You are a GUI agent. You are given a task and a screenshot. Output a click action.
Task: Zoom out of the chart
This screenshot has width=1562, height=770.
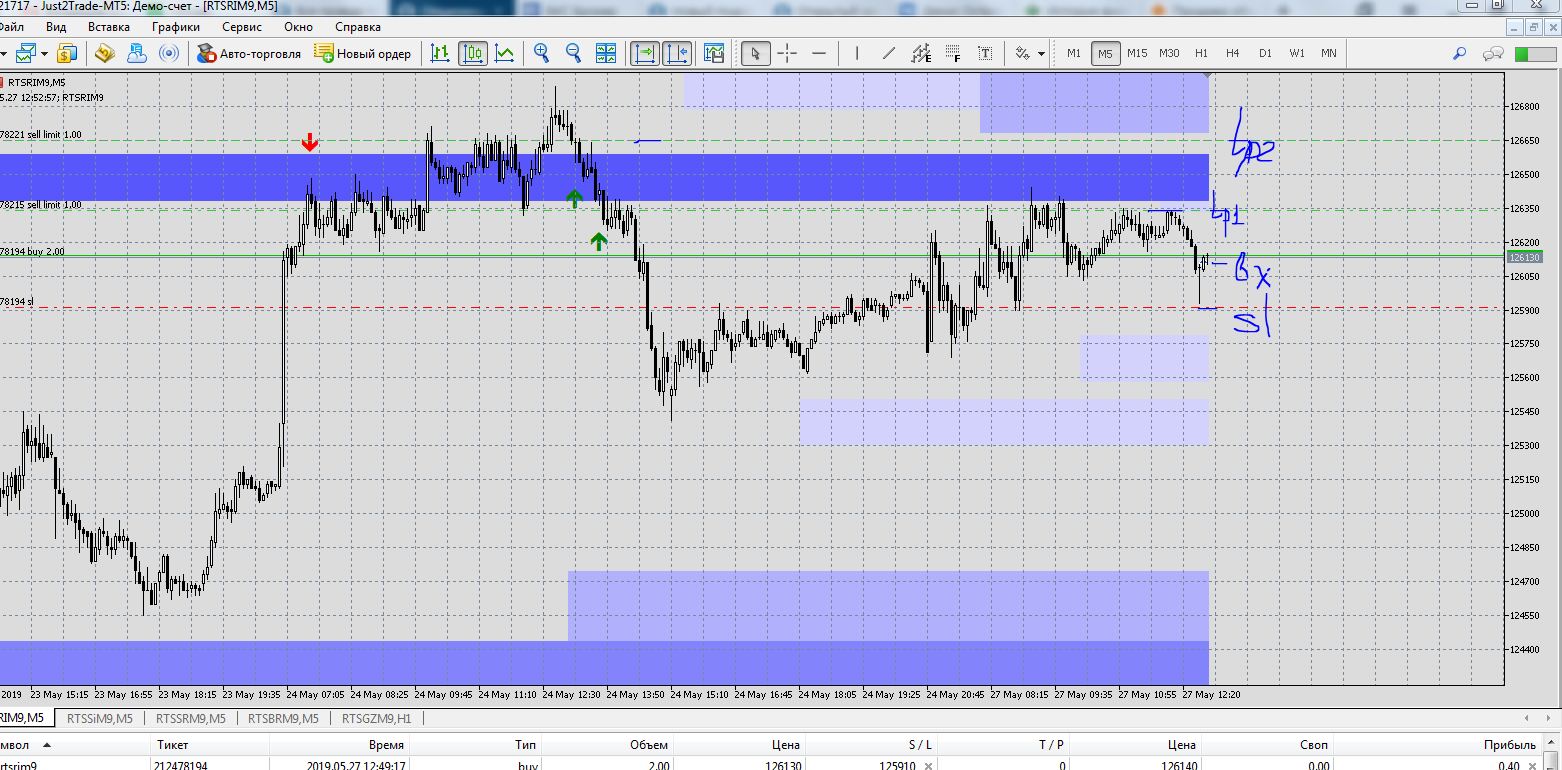573,53
